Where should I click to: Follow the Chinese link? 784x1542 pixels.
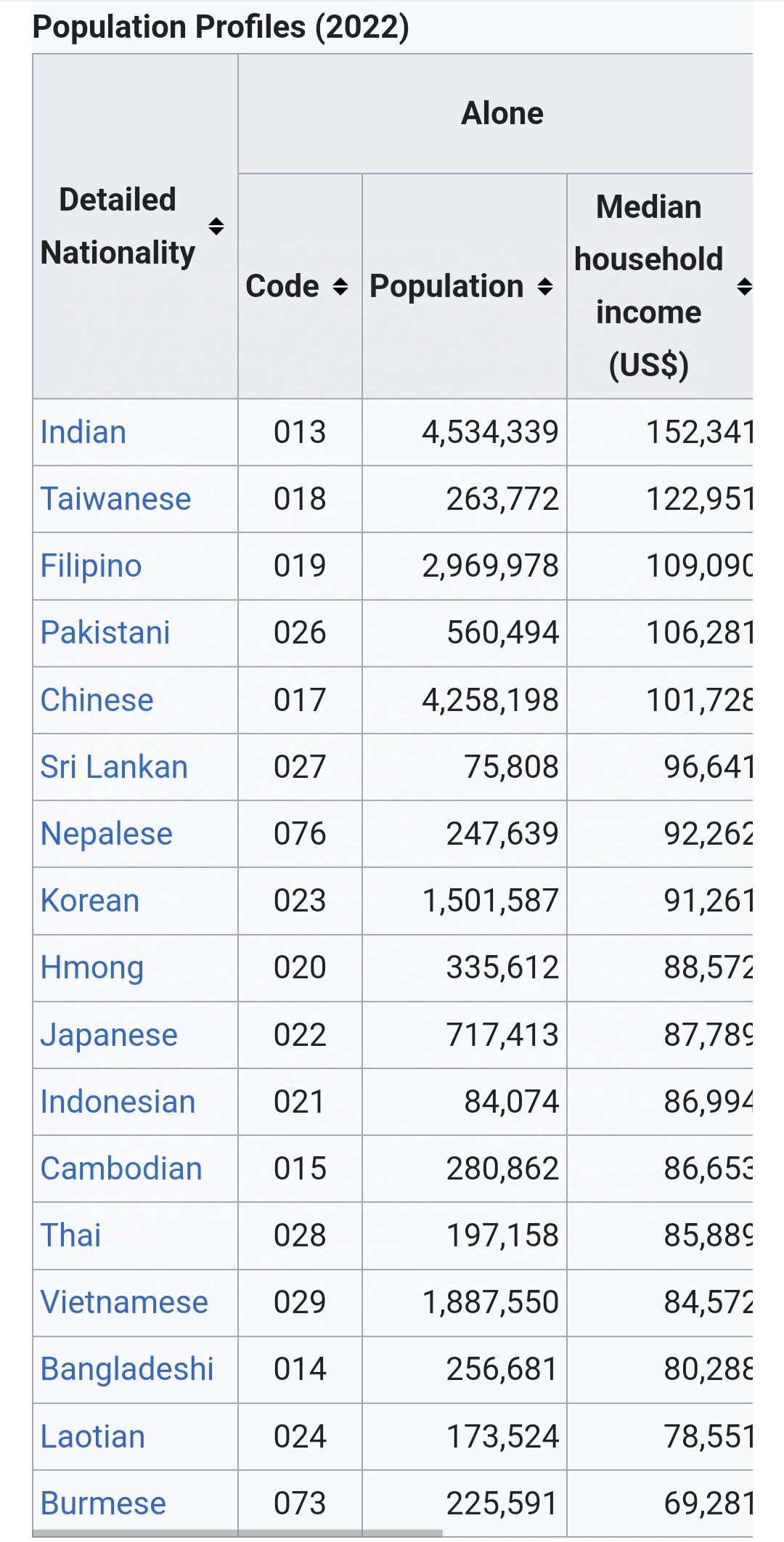(x=97, y=700)
